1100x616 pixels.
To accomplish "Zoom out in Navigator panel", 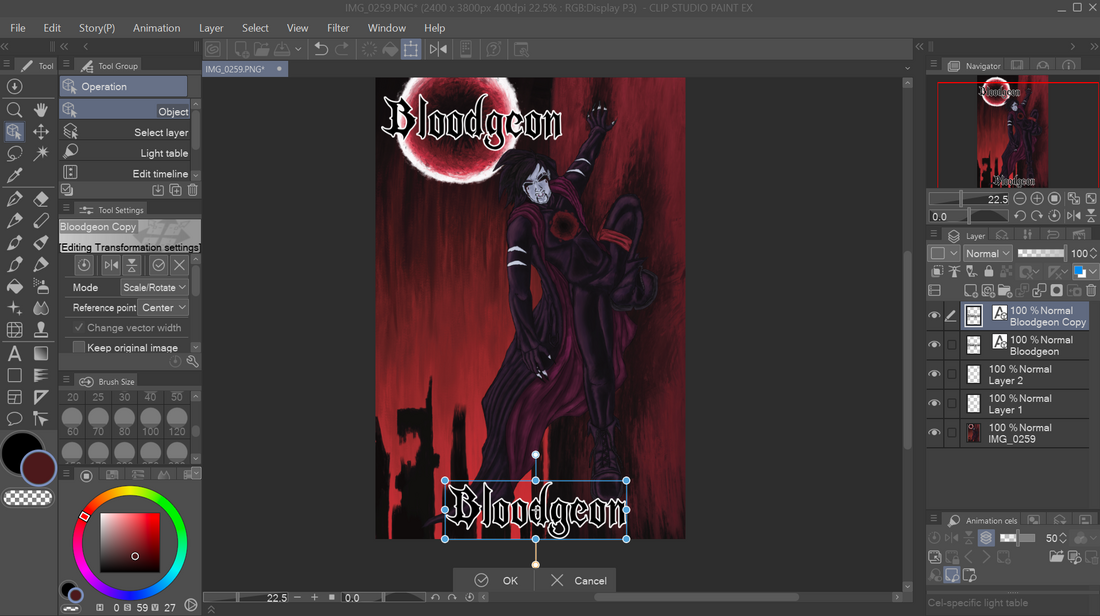I will pos(1019,199).
